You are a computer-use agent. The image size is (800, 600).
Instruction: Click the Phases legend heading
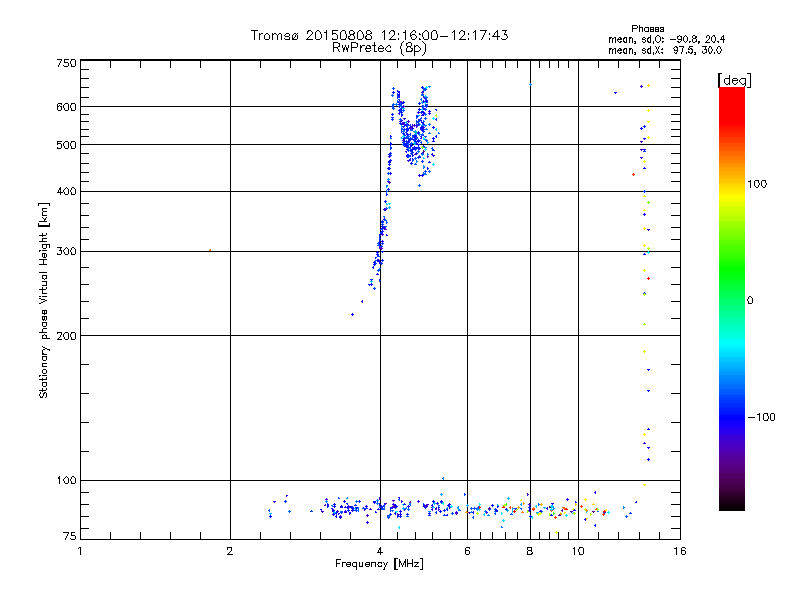pos(647,29)
